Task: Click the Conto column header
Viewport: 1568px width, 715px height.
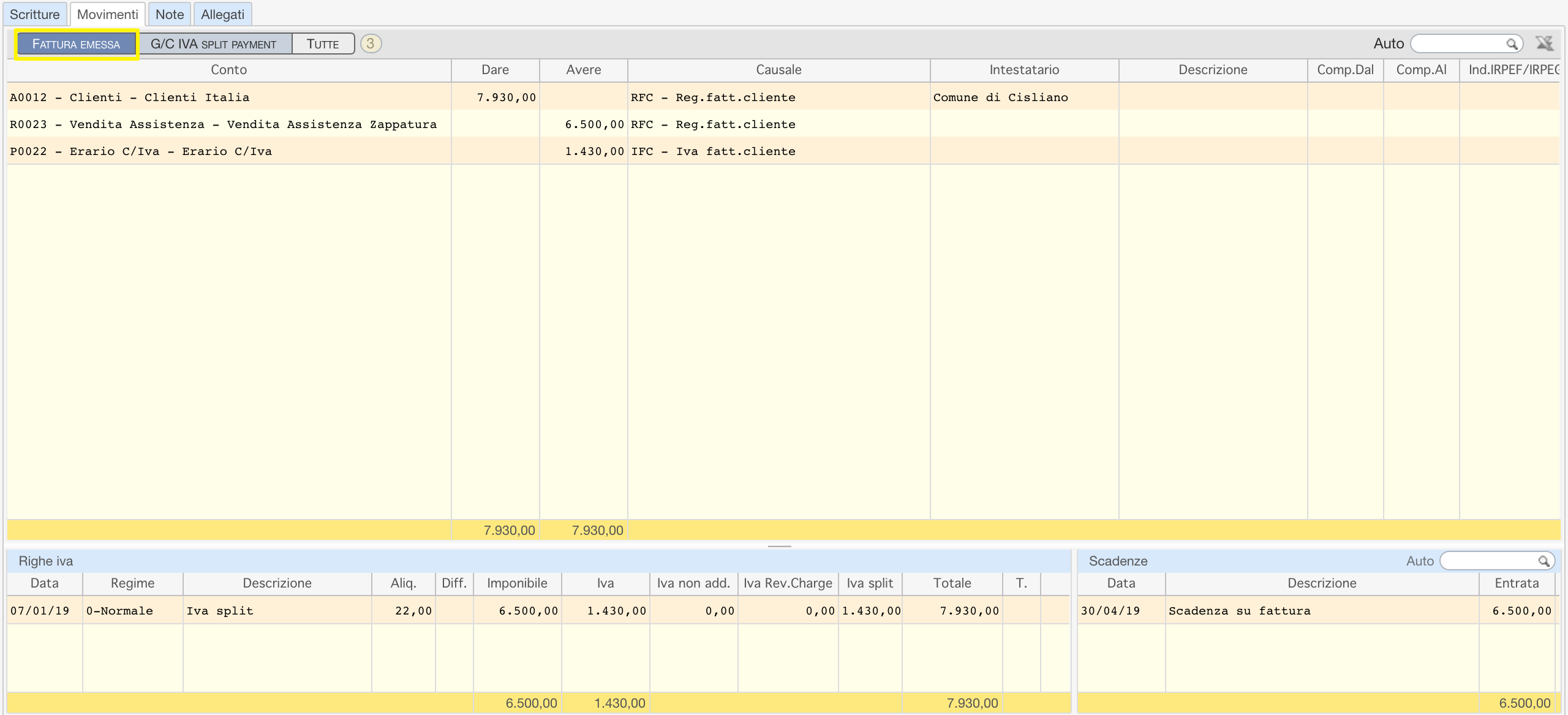Action: 229,70
